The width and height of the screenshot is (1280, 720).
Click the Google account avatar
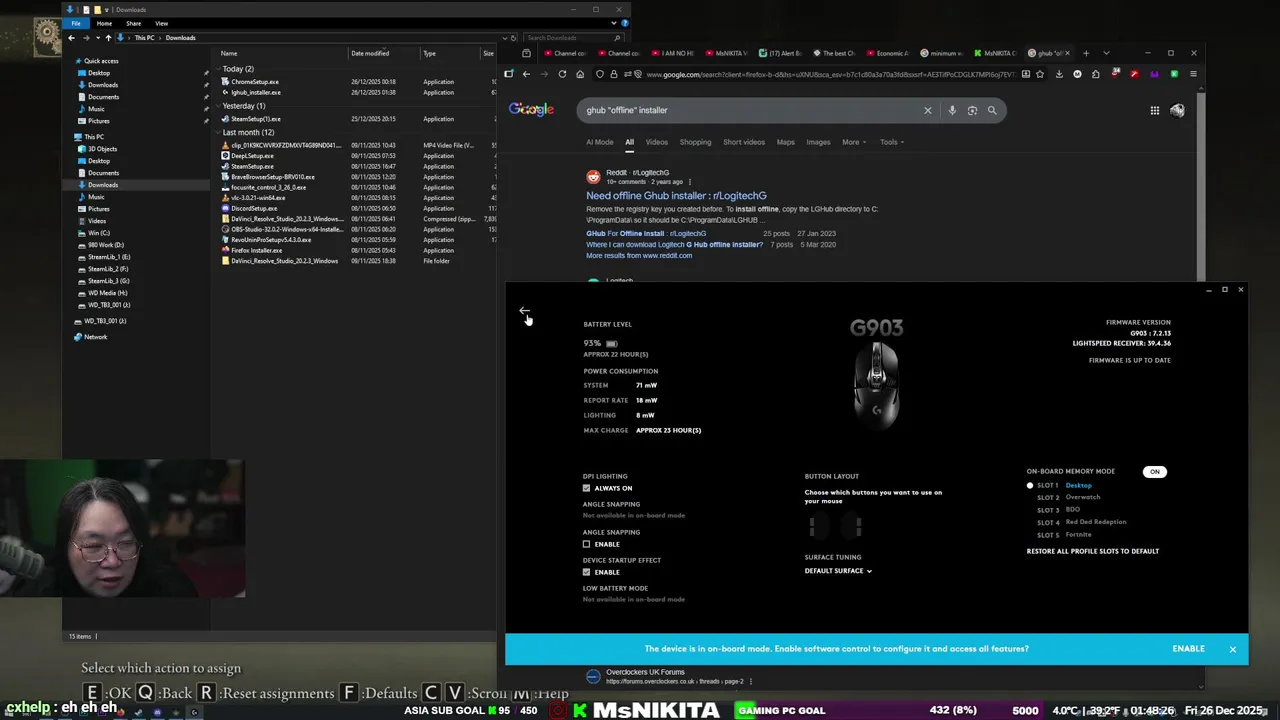click(x=1177, y=110)
